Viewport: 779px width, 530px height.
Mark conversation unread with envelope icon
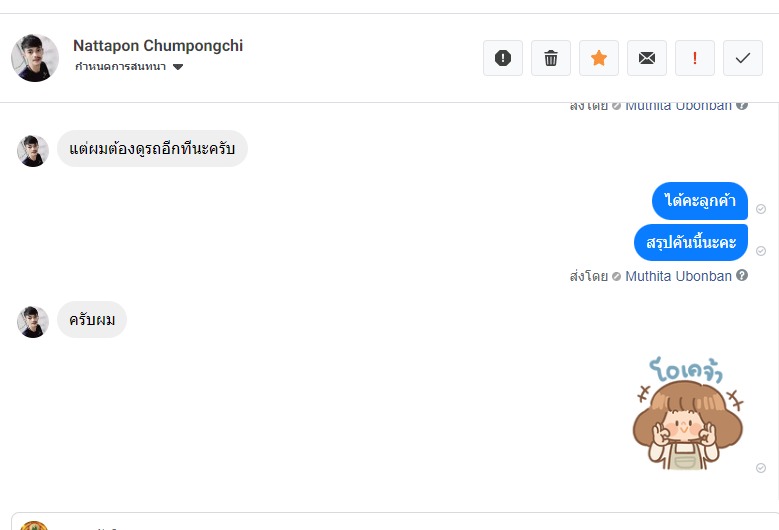[647, 58]
